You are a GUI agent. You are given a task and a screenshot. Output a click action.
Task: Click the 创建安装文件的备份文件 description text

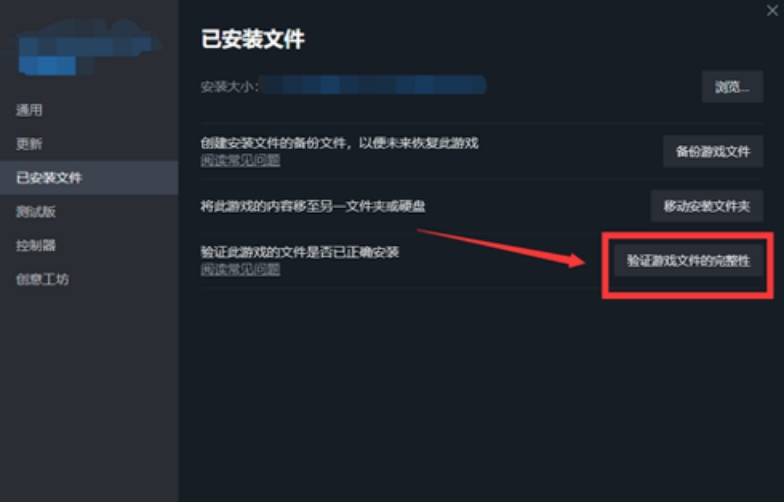[x=340, y=143]
